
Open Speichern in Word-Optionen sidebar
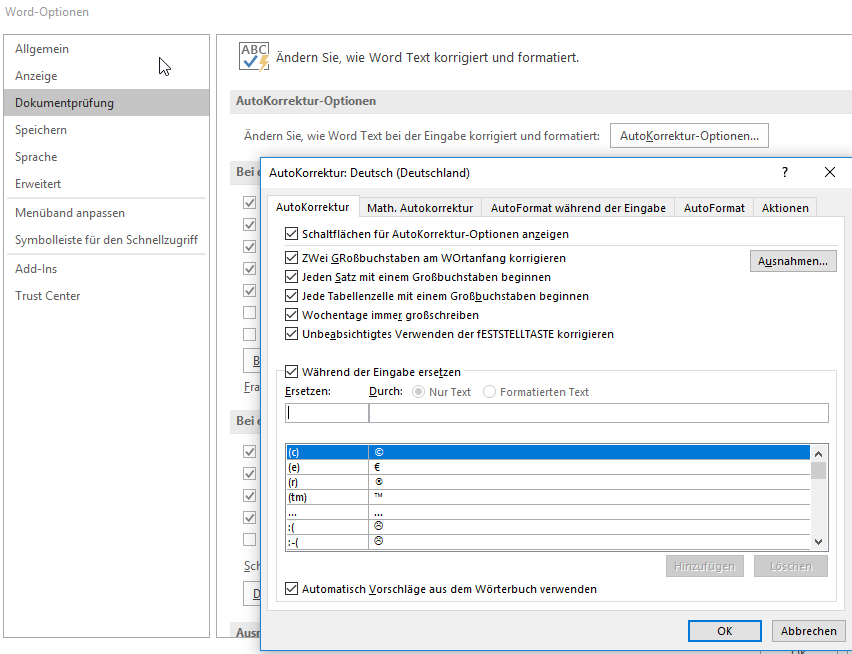[x=106, y=130]
